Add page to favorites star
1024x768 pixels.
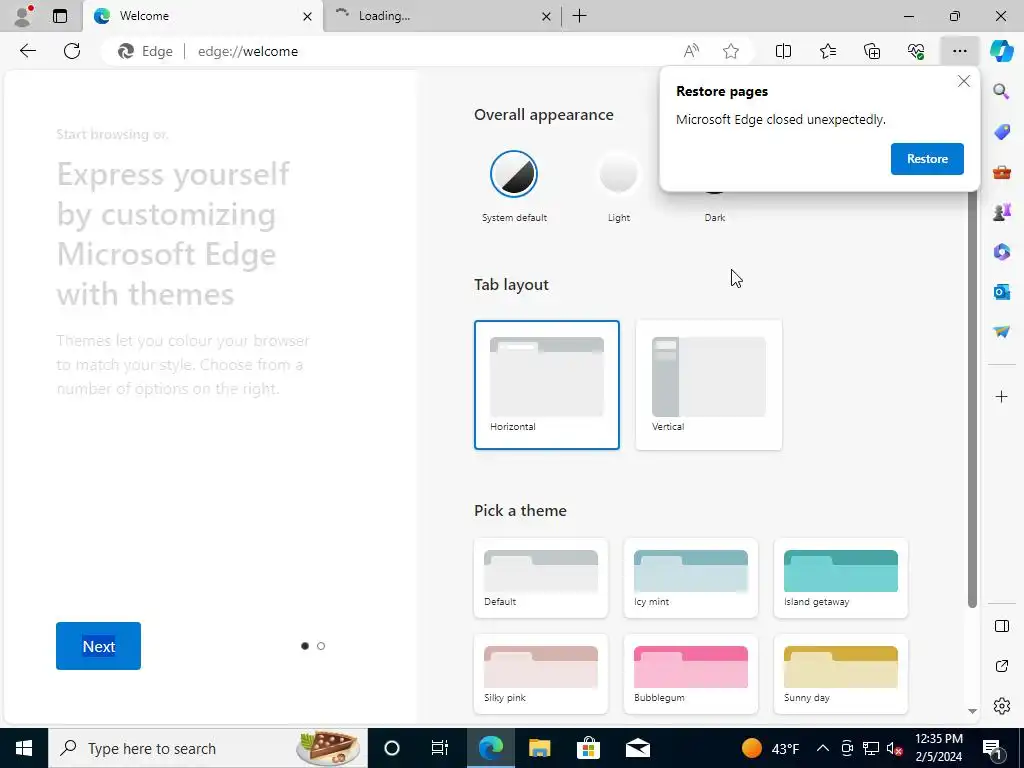pos(731,51)
